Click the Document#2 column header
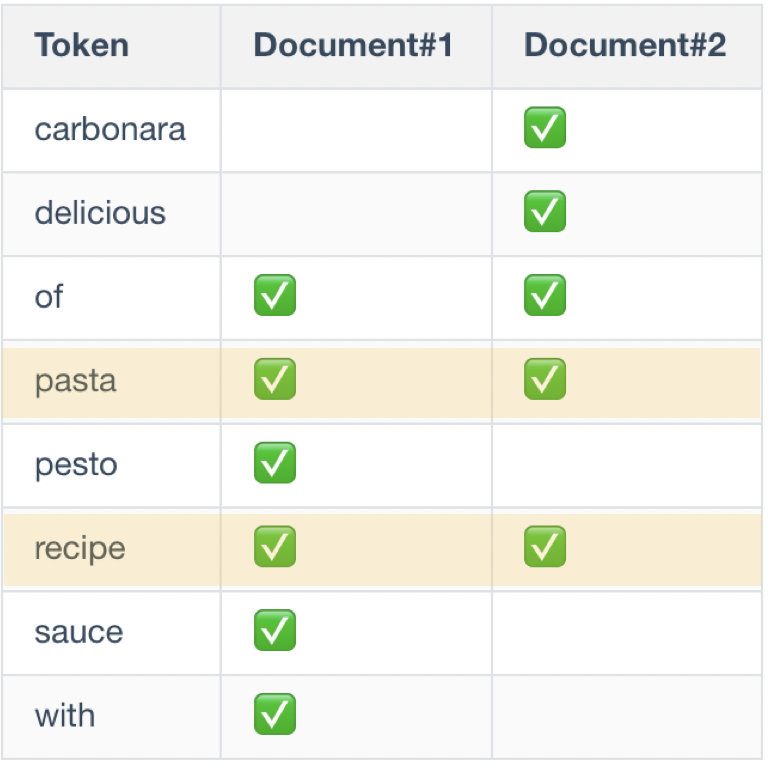 point(625,45)
